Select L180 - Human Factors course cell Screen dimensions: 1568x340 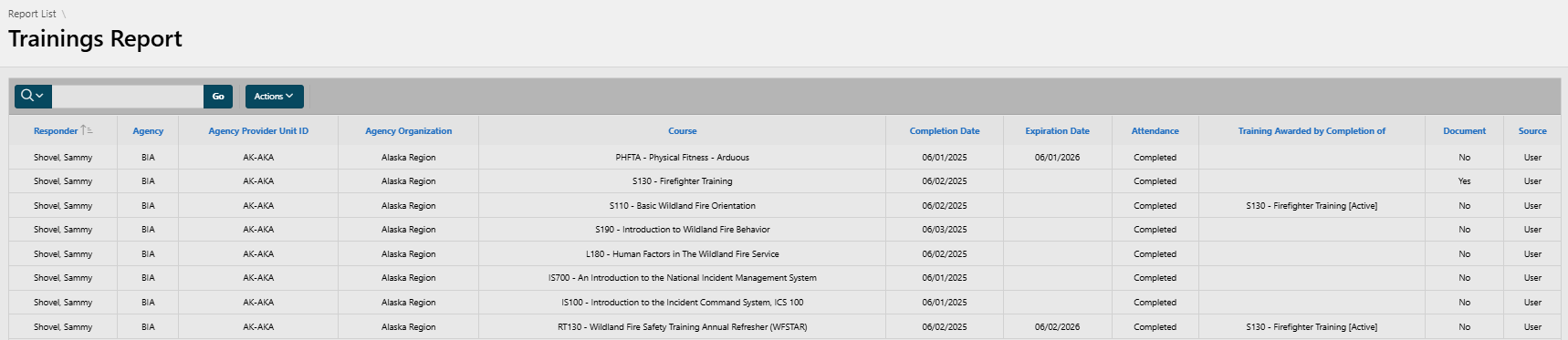tap(682, 254)
